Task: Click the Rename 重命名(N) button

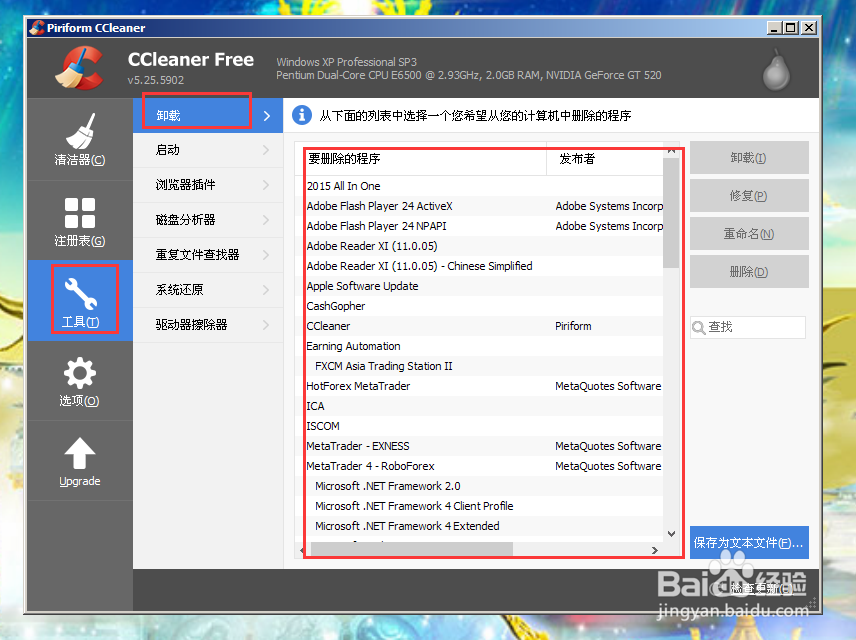Action: pyautogui.click(x=749, y=234)
